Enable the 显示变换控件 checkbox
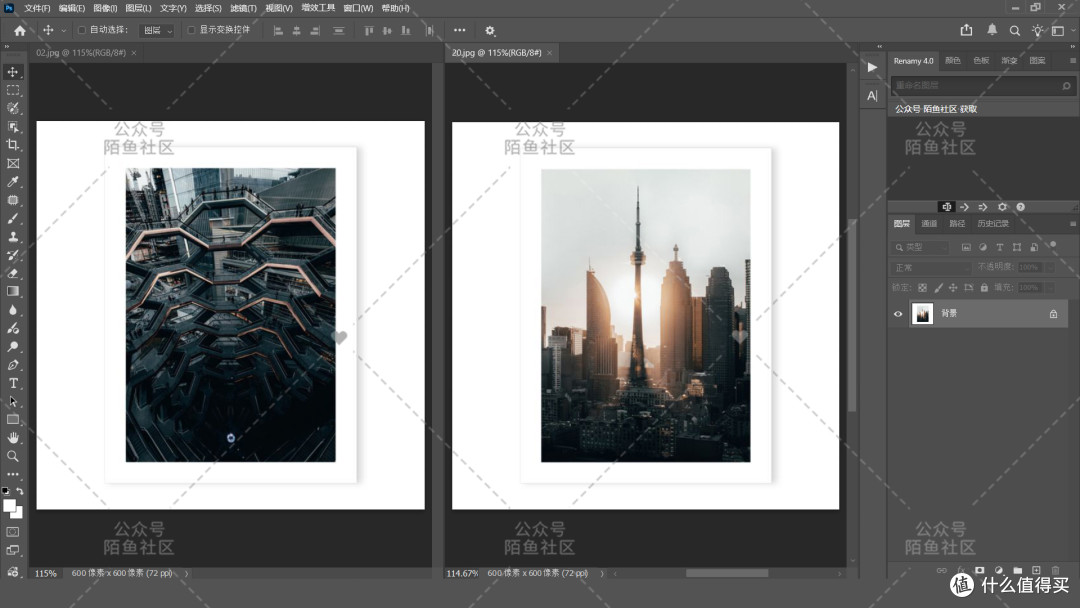The height and width of the screenshot is (608, 1080). click(x=191, y=30)
